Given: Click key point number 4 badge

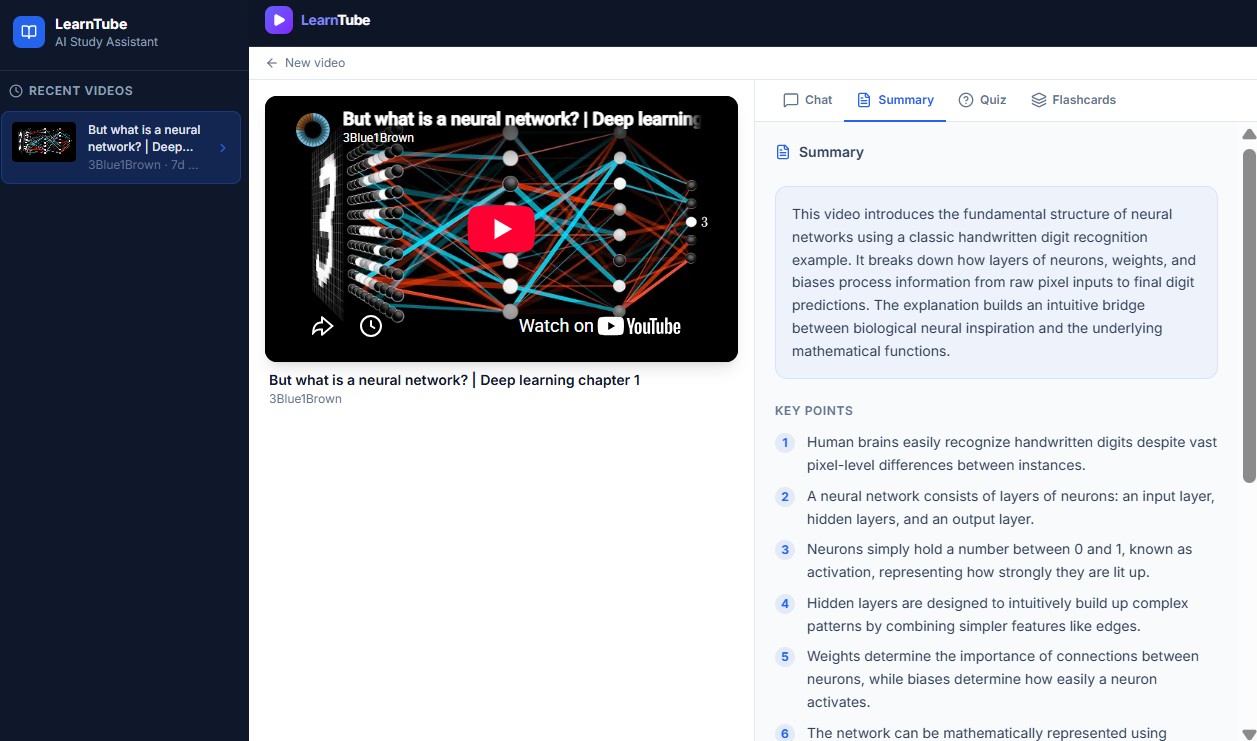Looking at the screenshot, I should point(785,604).
